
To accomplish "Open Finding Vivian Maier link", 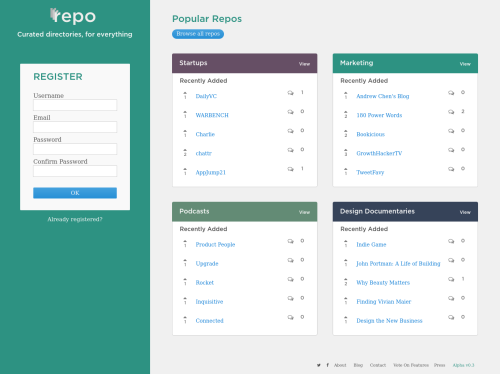I will click(384, 302).
